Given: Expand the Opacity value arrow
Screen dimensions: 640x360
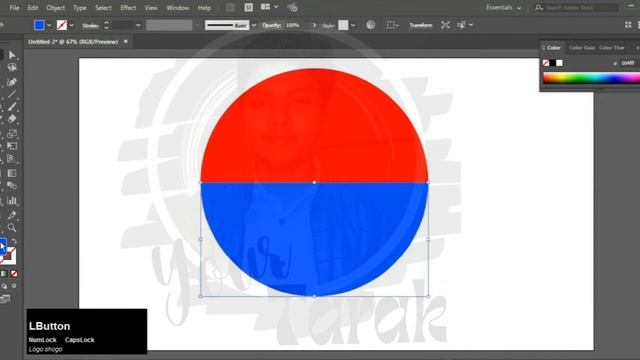Looking at the screenshot, I should [x=314, y=25].
